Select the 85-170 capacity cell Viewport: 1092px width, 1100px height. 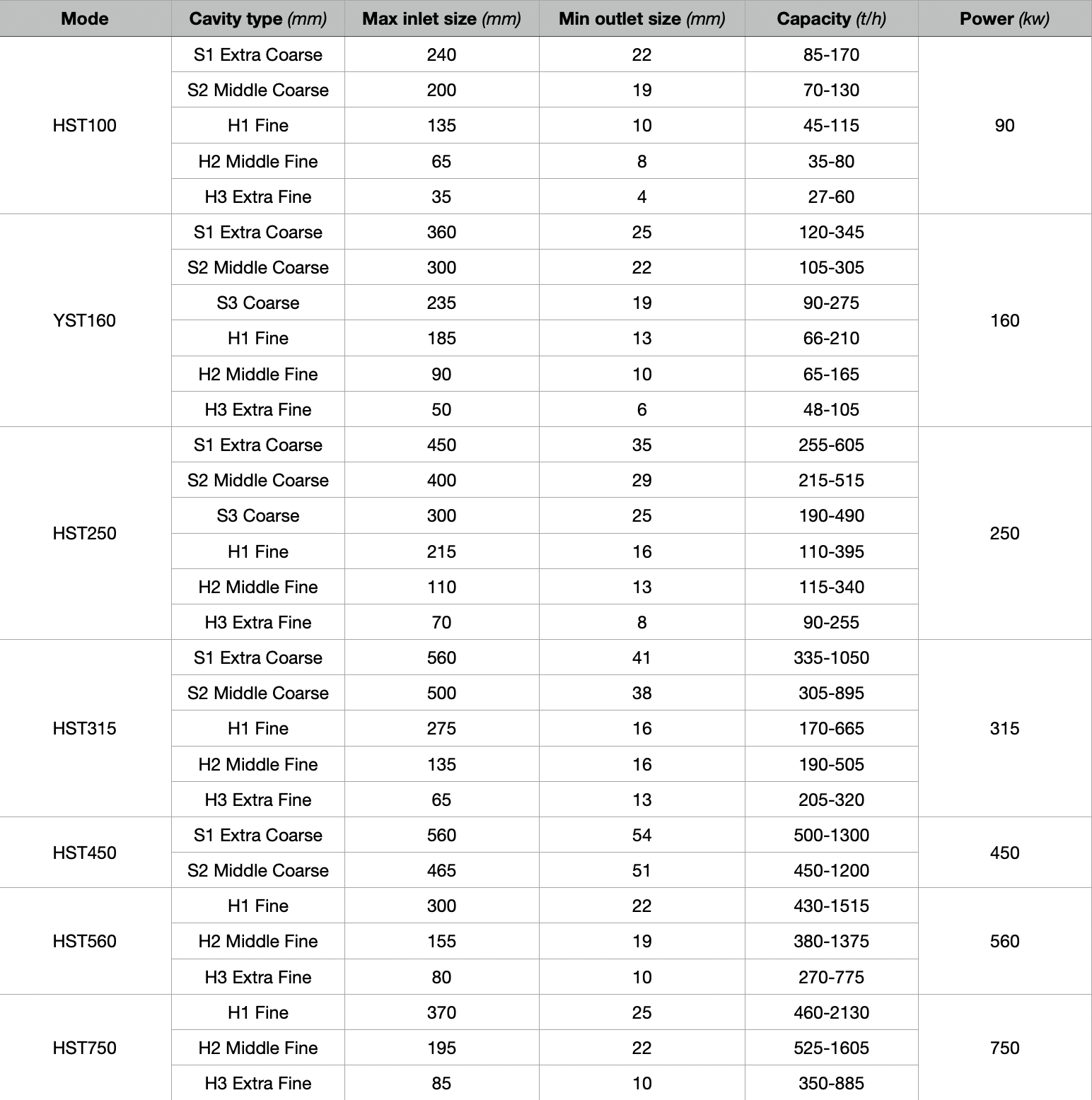click(x=831, y=54)
